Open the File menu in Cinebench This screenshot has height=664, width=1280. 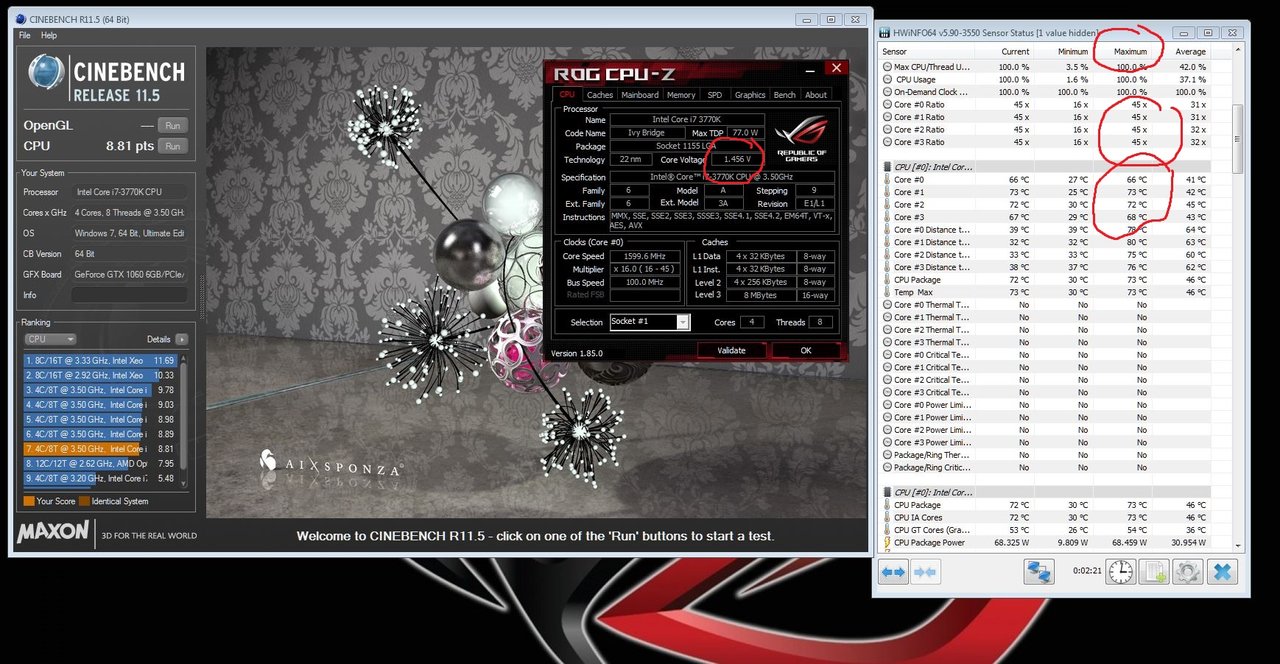[x=26, y=35]
